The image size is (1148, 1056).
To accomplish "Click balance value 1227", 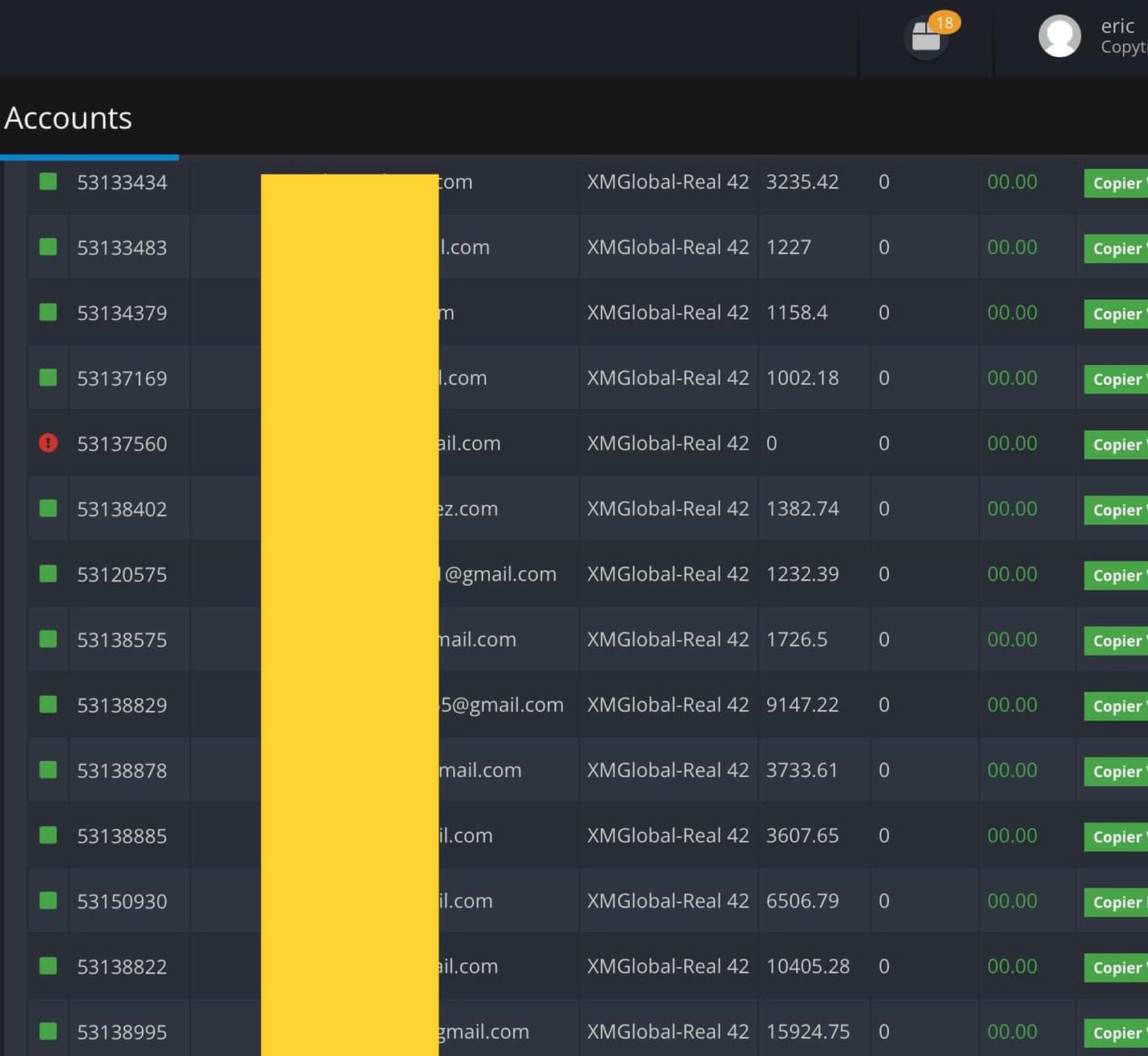I will (789, 247).
